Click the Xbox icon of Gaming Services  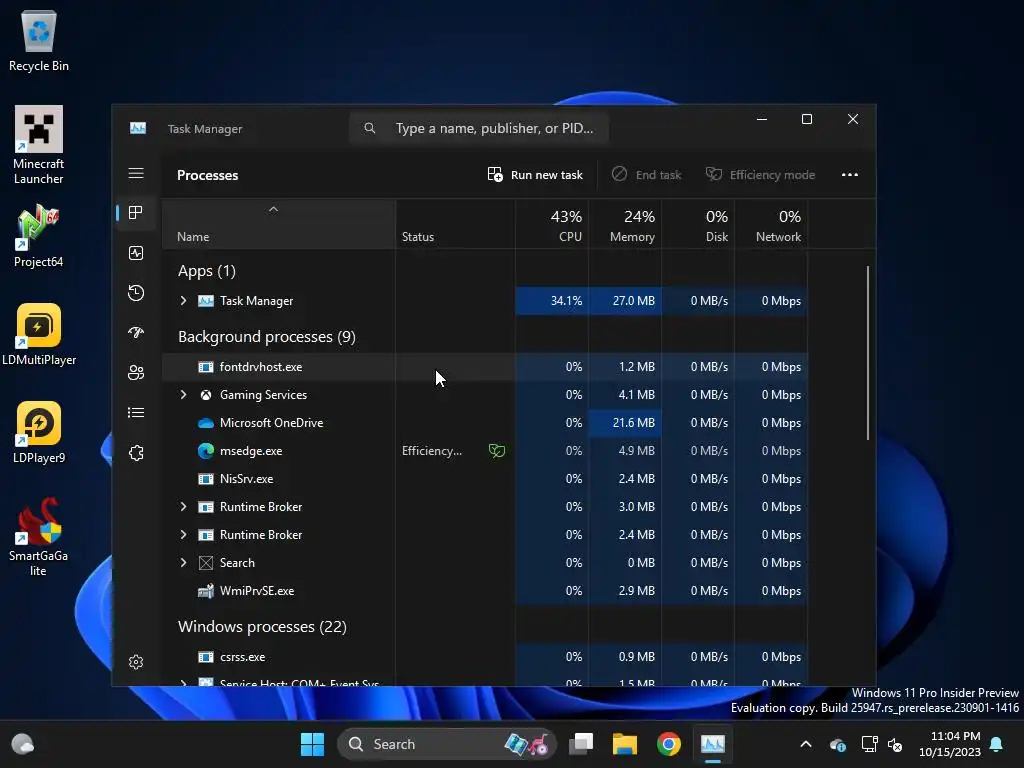pos(206,394)
